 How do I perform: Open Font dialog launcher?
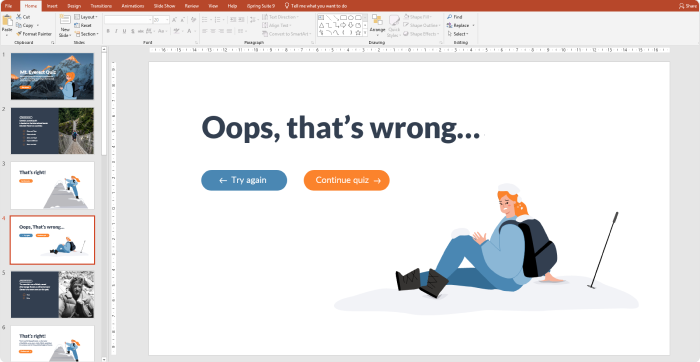coord(196,42)
